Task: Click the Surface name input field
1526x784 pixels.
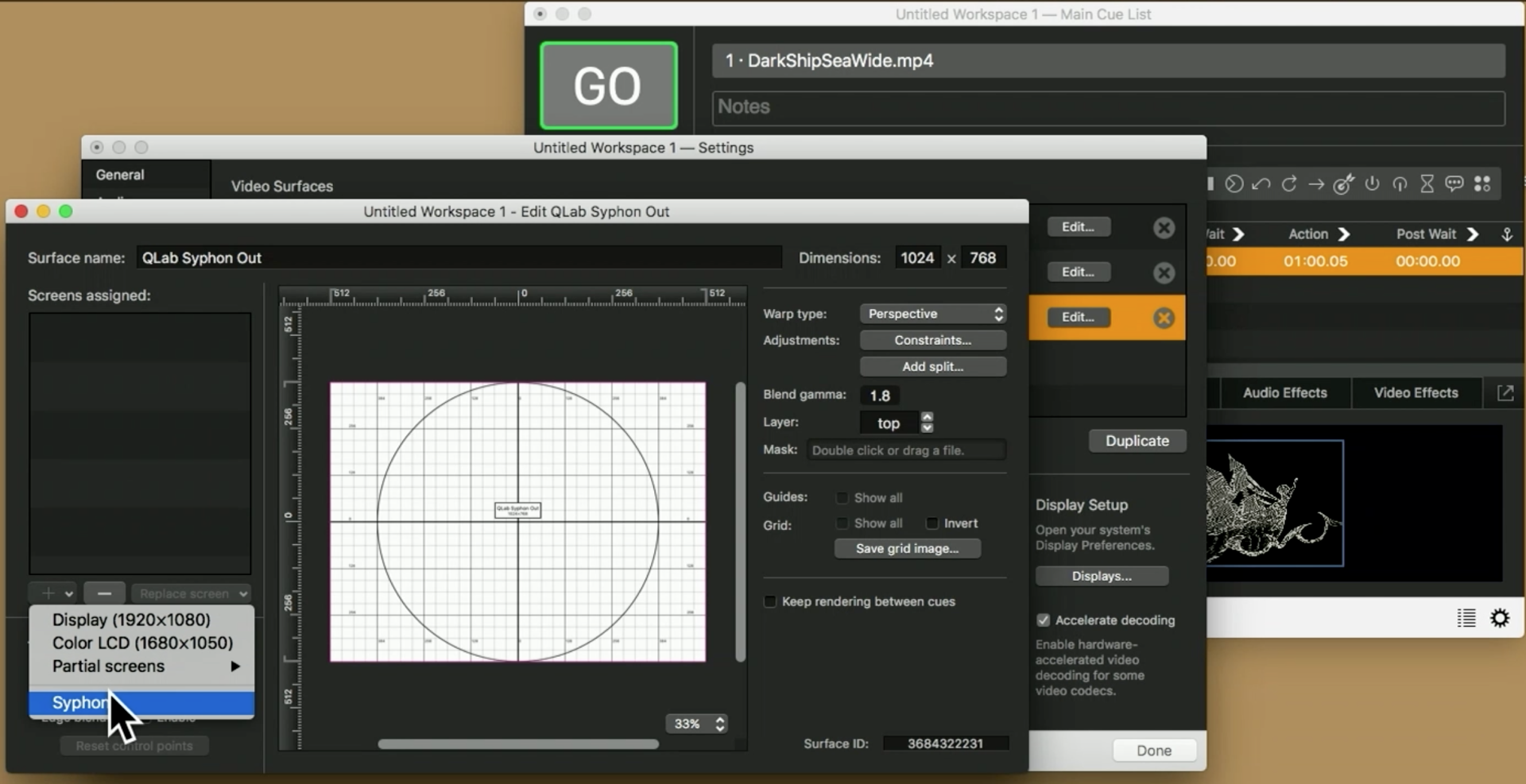Action: (x=459, y=258)
